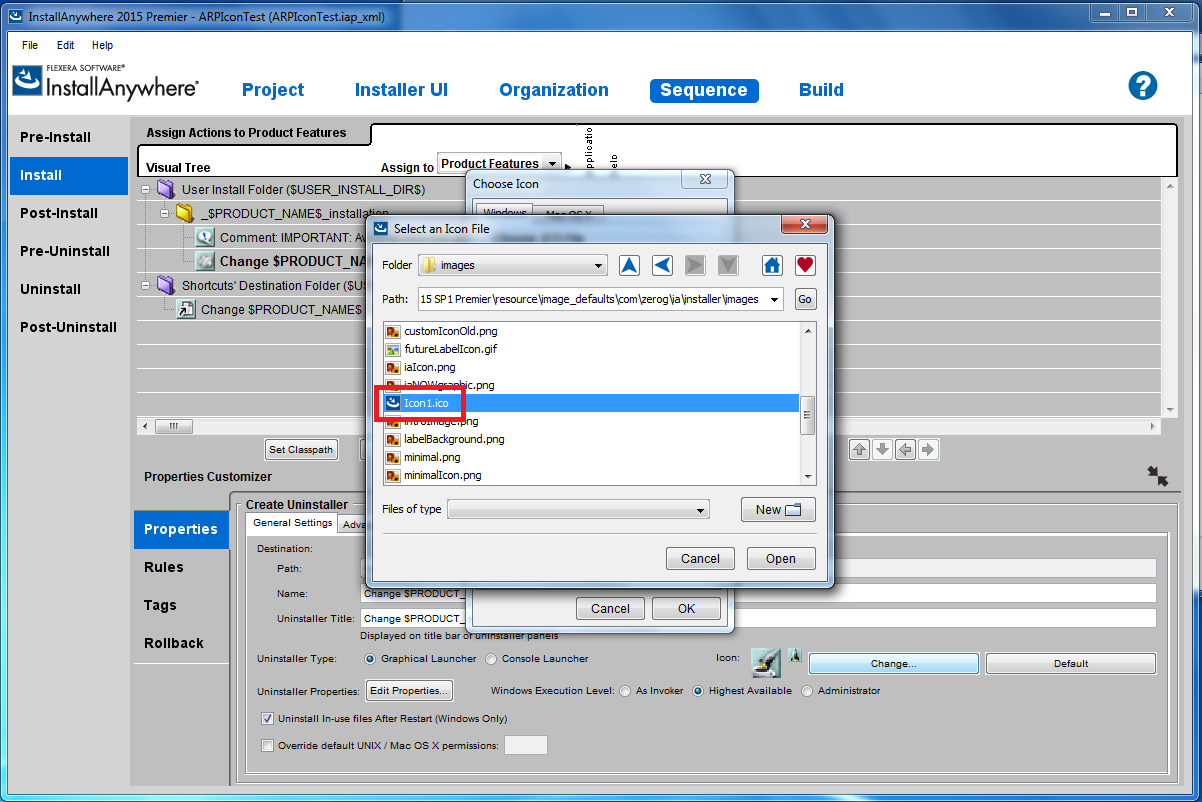Click the collapse arrows icon in Properties Customizer
This screenshot has width=1202, height=802.
pyautogui.click(x=1158, y=476)
